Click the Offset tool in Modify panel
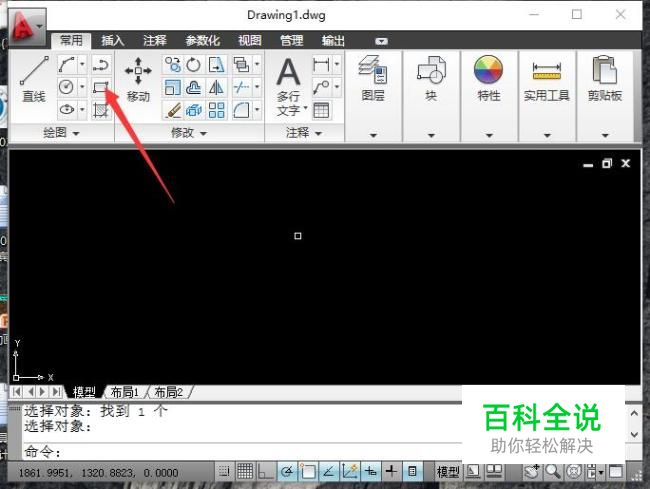The image size is (650, 489). click(x=194, y=87)
